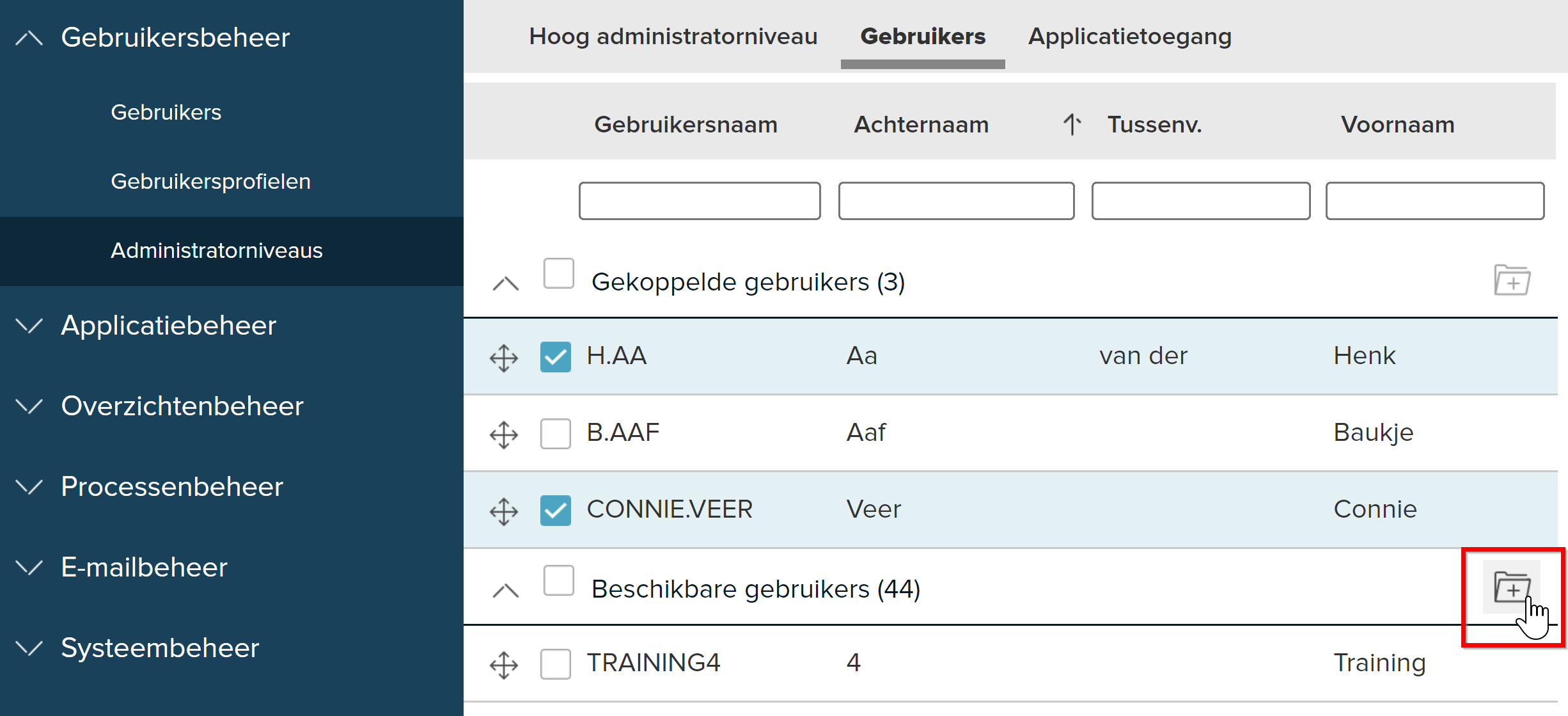Sort by the Voornaam column header

pos(1397,124)
